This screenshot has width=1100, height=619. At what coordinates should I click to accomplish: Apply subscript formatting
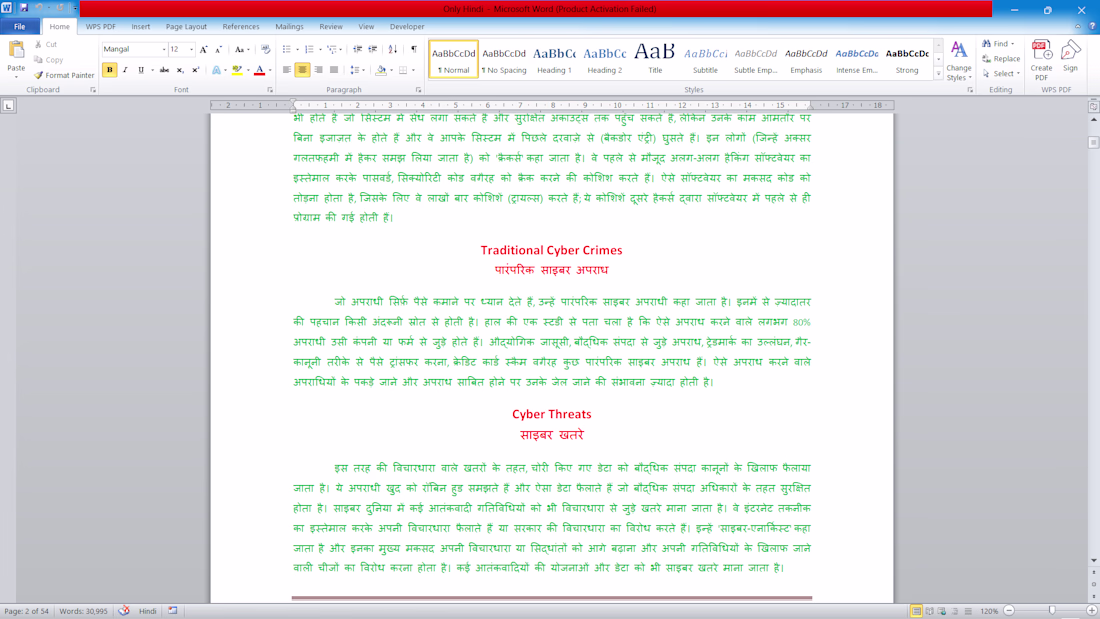pyautogui.click(x=180, y=70)
